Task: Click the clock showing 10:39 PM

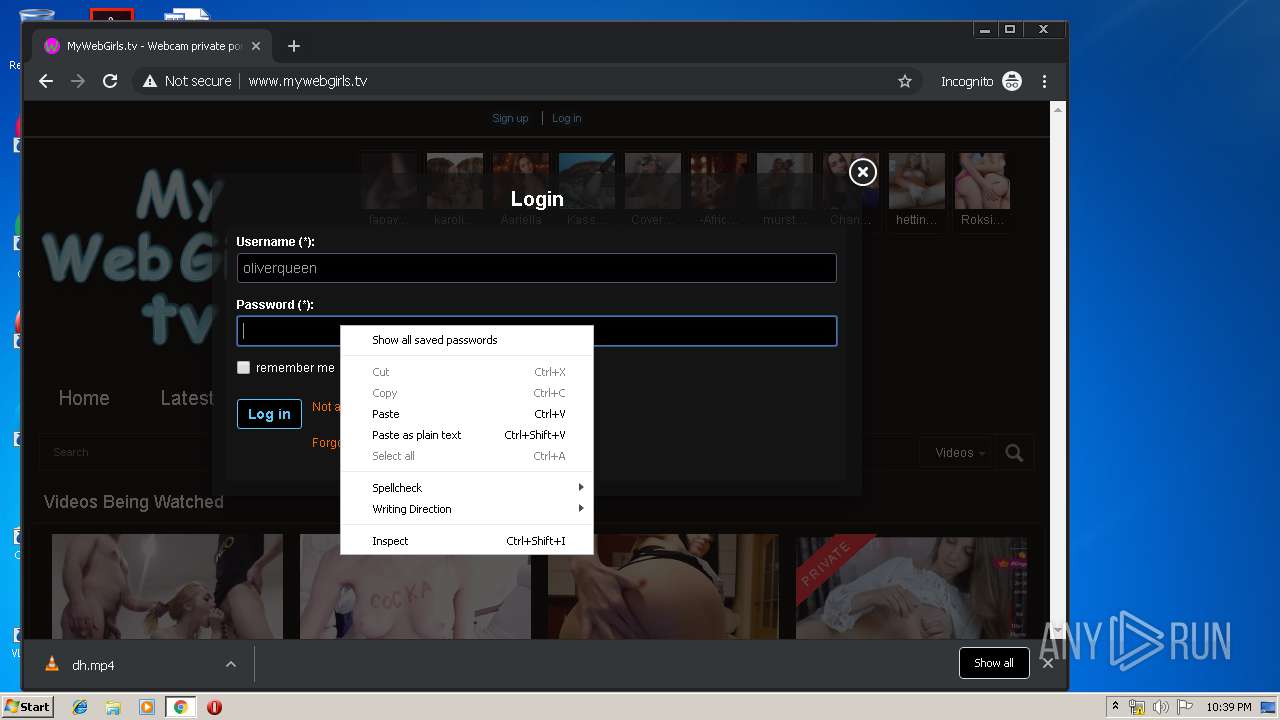Action: [1229, 707]
